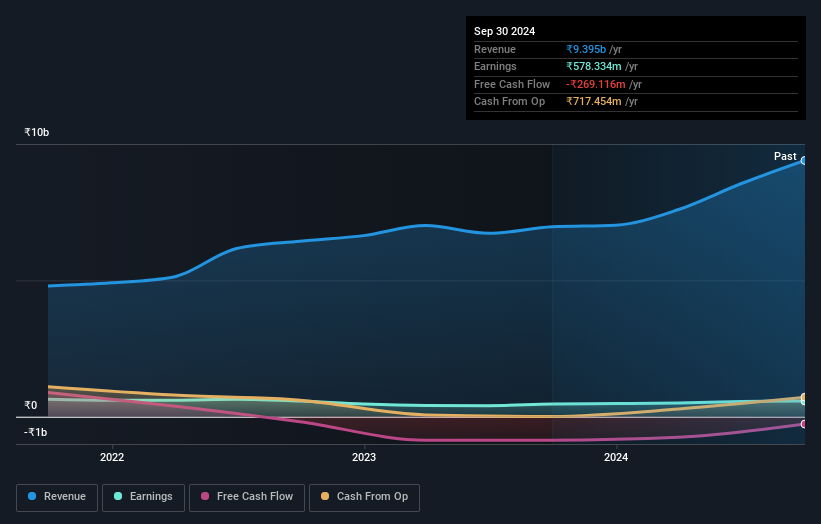Click the Sep 30 2024 tooltip date

504,31
